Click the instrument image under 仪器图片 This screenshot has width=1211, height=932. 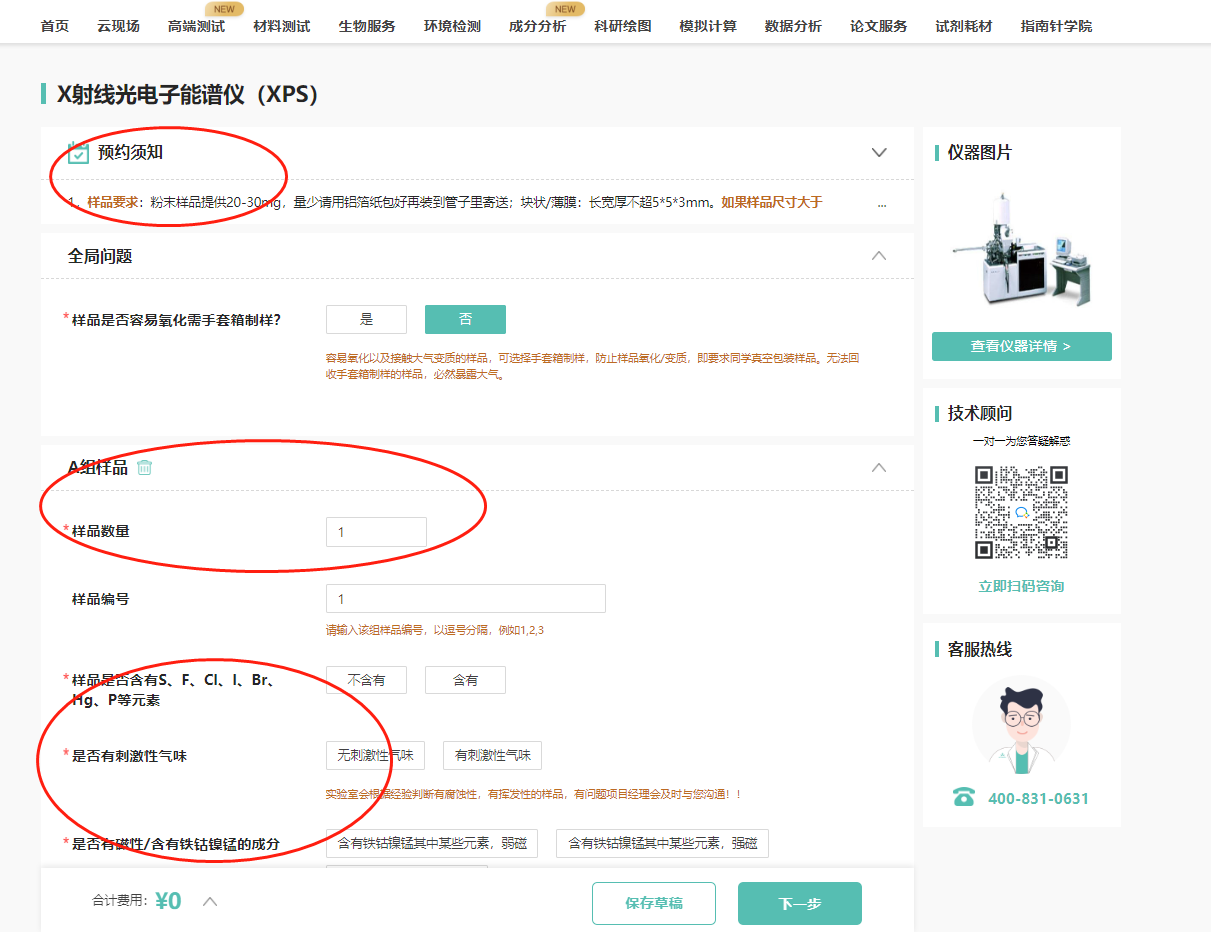(1022, 248)
